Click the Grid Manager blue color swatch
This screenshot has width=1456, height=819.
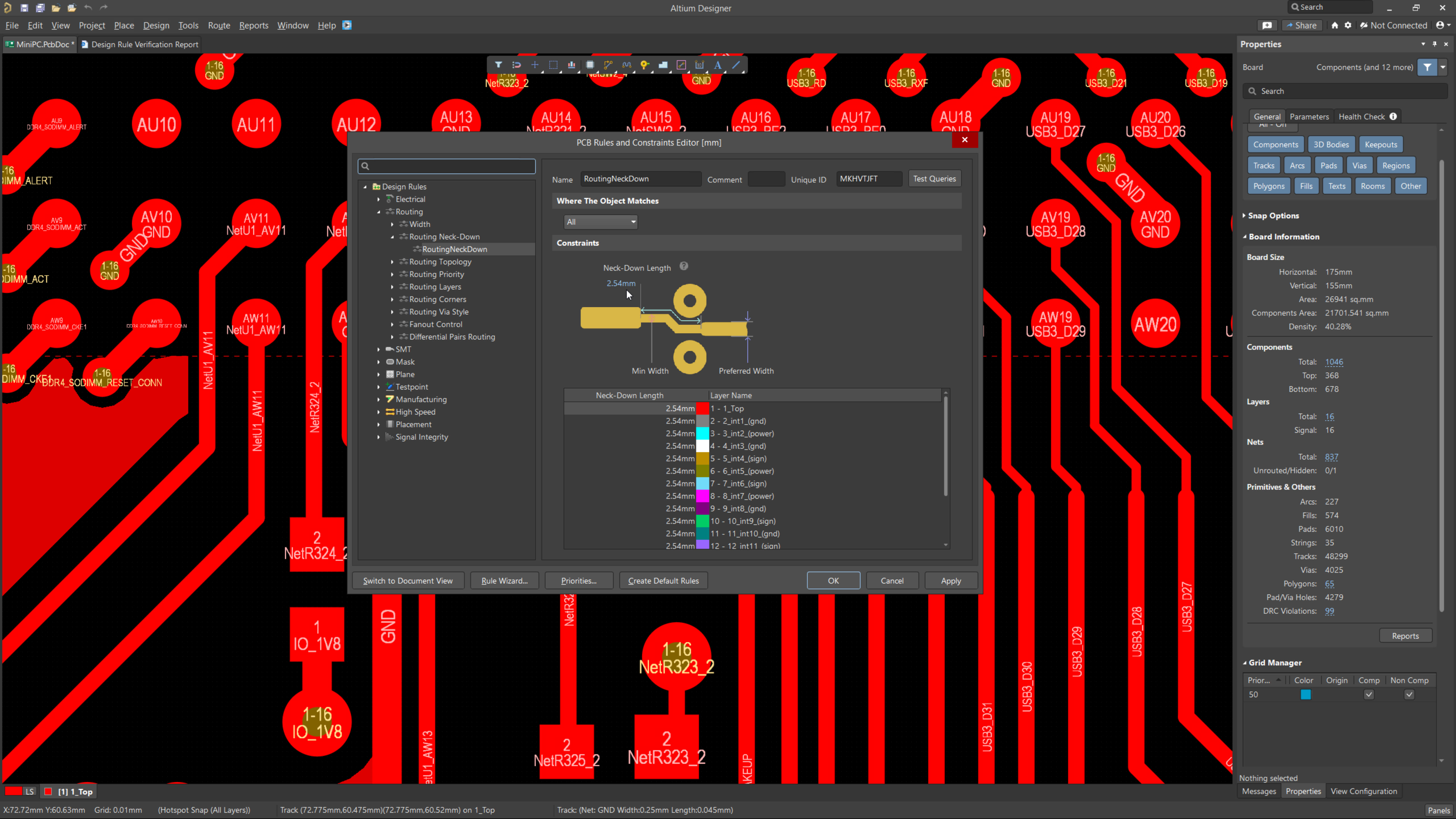(1305, 695)
